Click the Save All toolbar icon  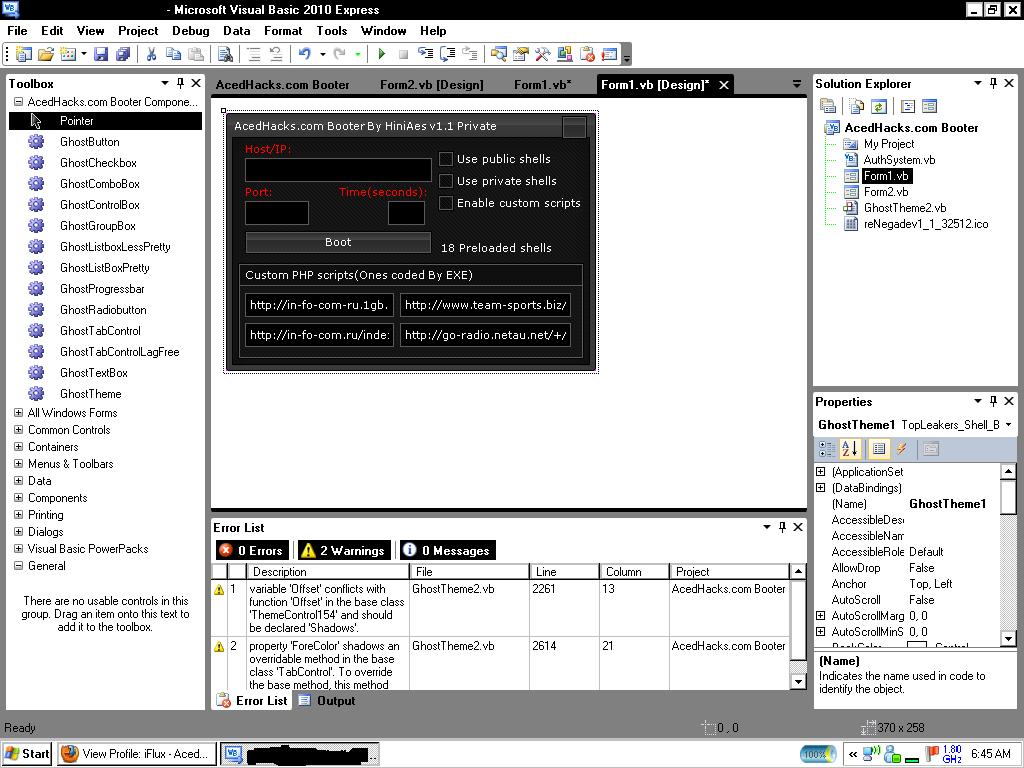pos(123,54)
